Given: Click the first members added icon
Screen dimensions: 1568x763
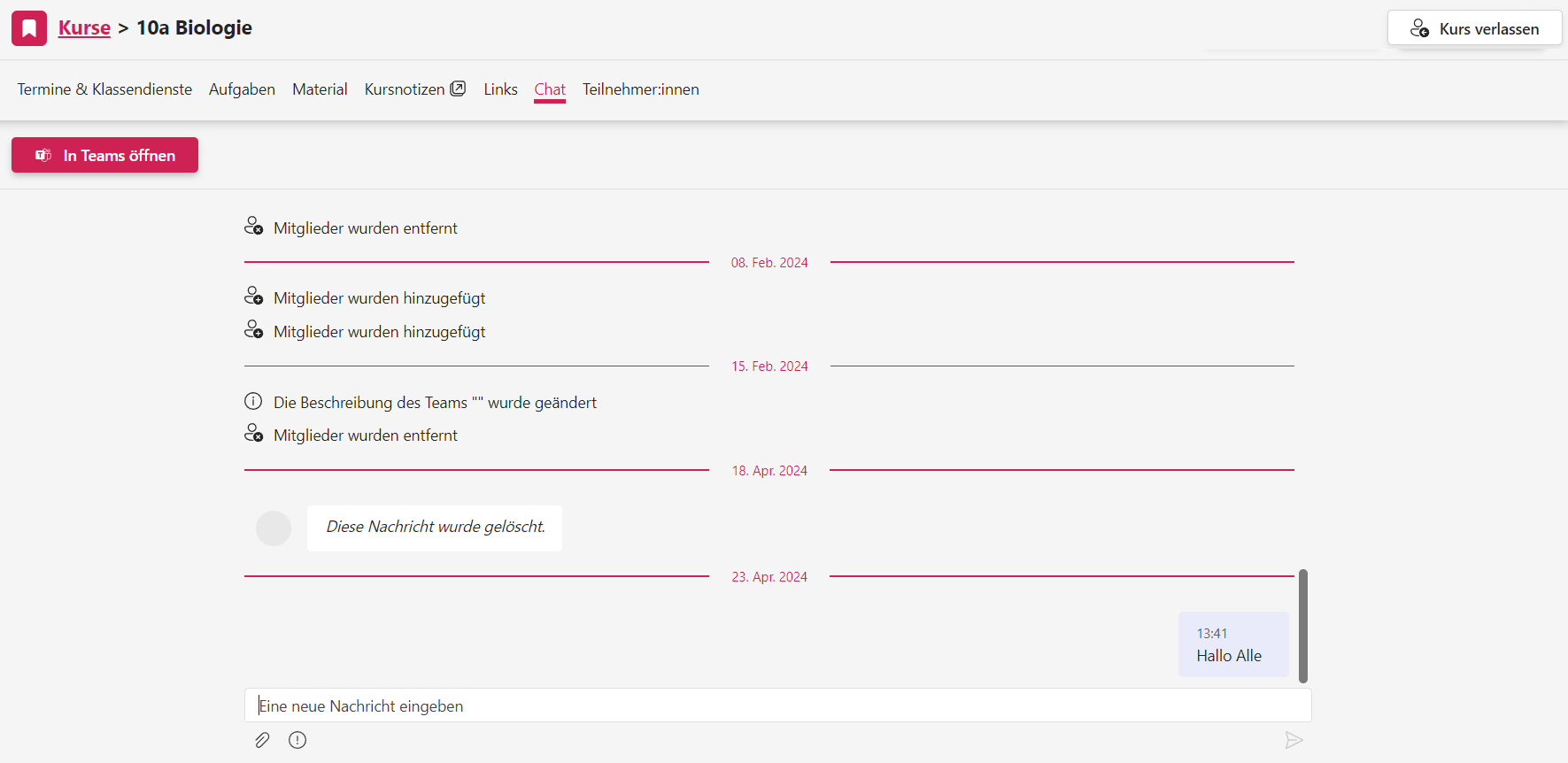Looking at the screenshot, I should click(253, 297).
